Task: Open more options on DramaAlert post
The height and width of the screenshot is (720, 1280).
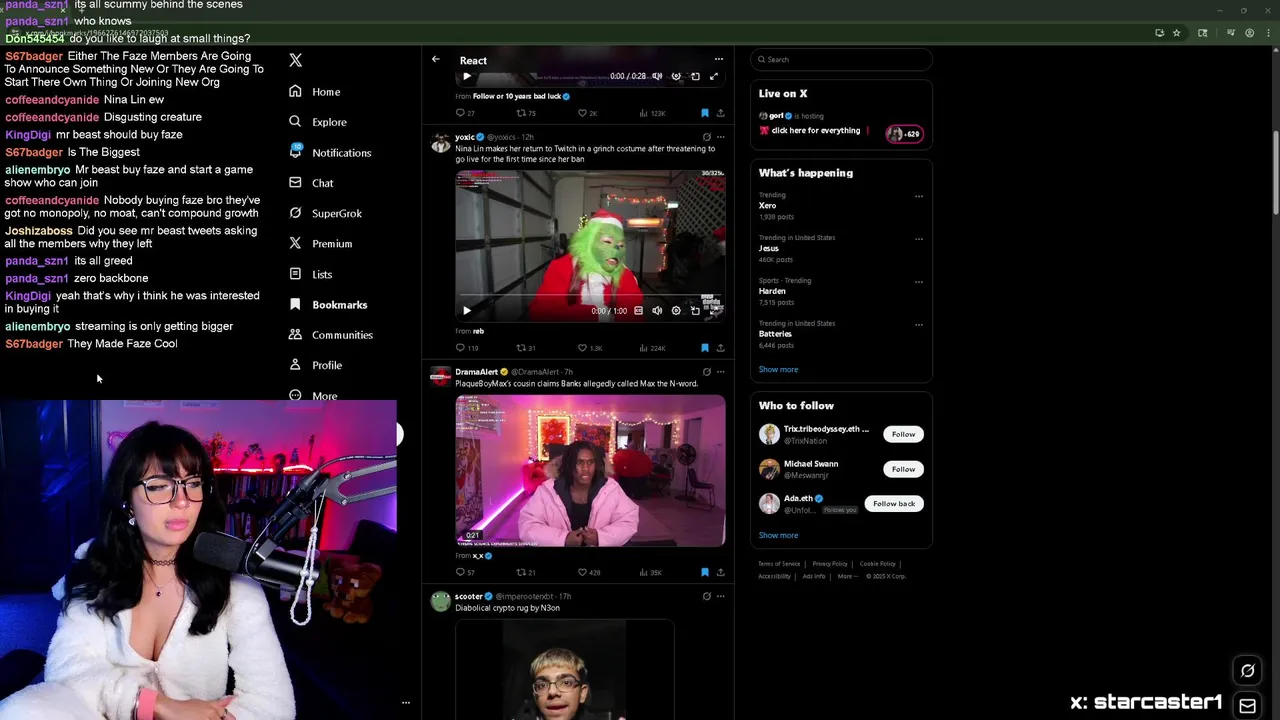Action: click(720, 372)
